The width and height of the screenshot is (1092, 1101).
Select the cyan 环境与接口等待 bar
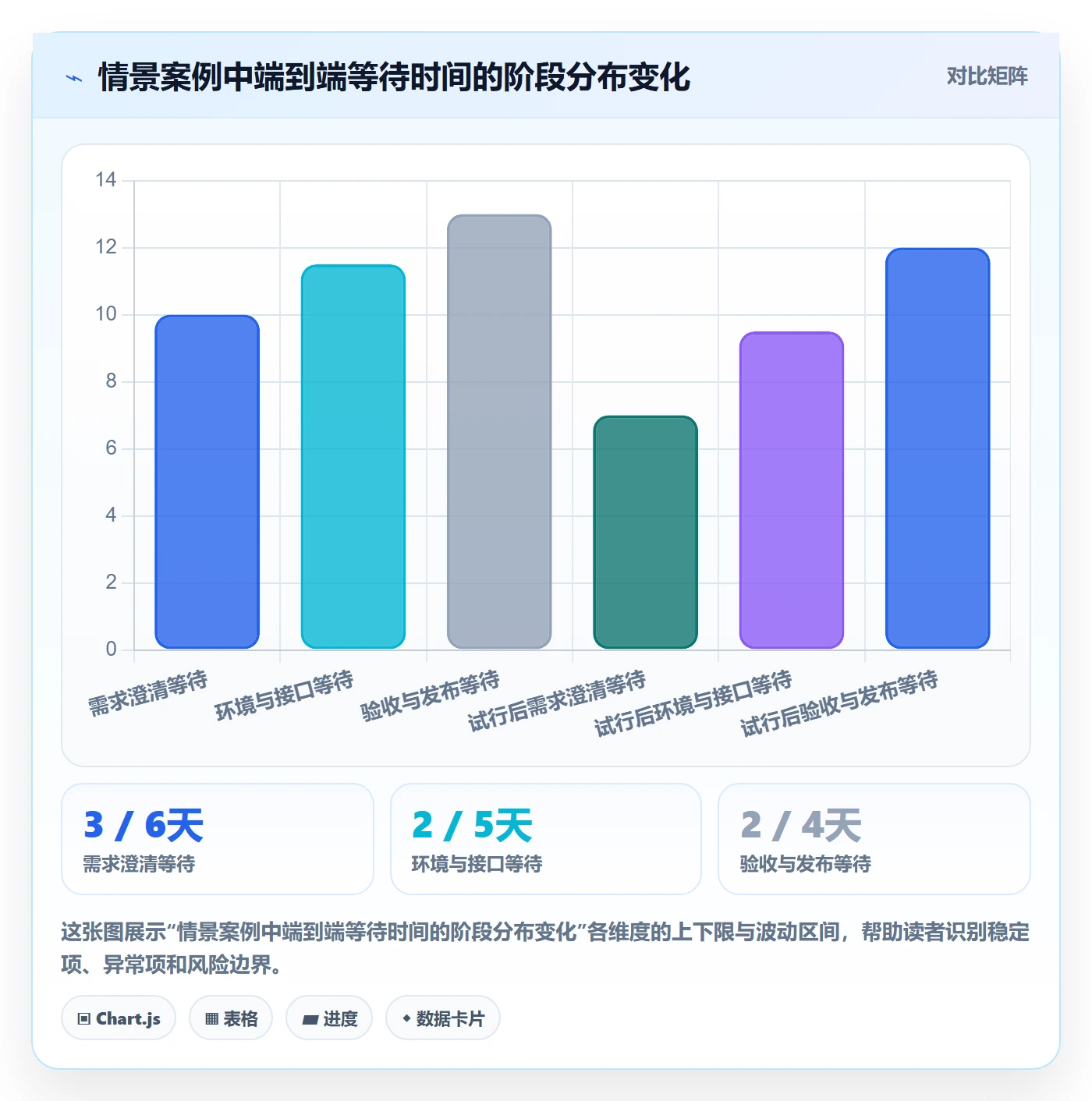click(353, 457)
